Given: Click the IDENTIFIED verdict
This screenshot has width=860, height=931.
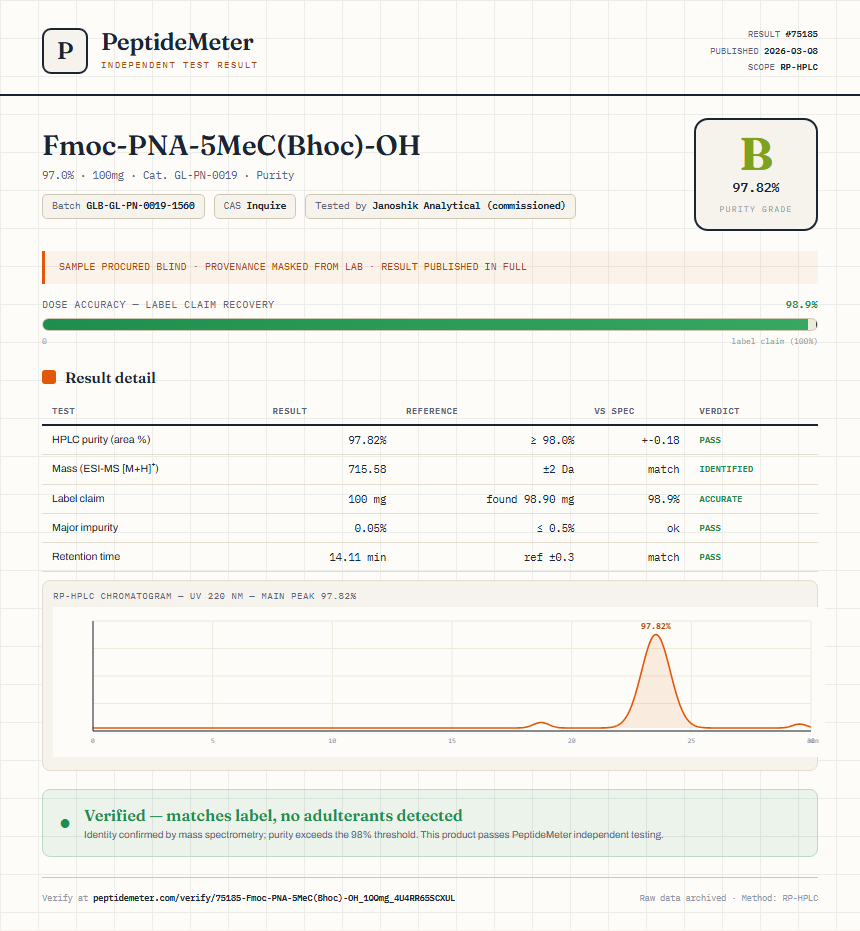Looking at the screenshot, I should [x=726, y=469].
